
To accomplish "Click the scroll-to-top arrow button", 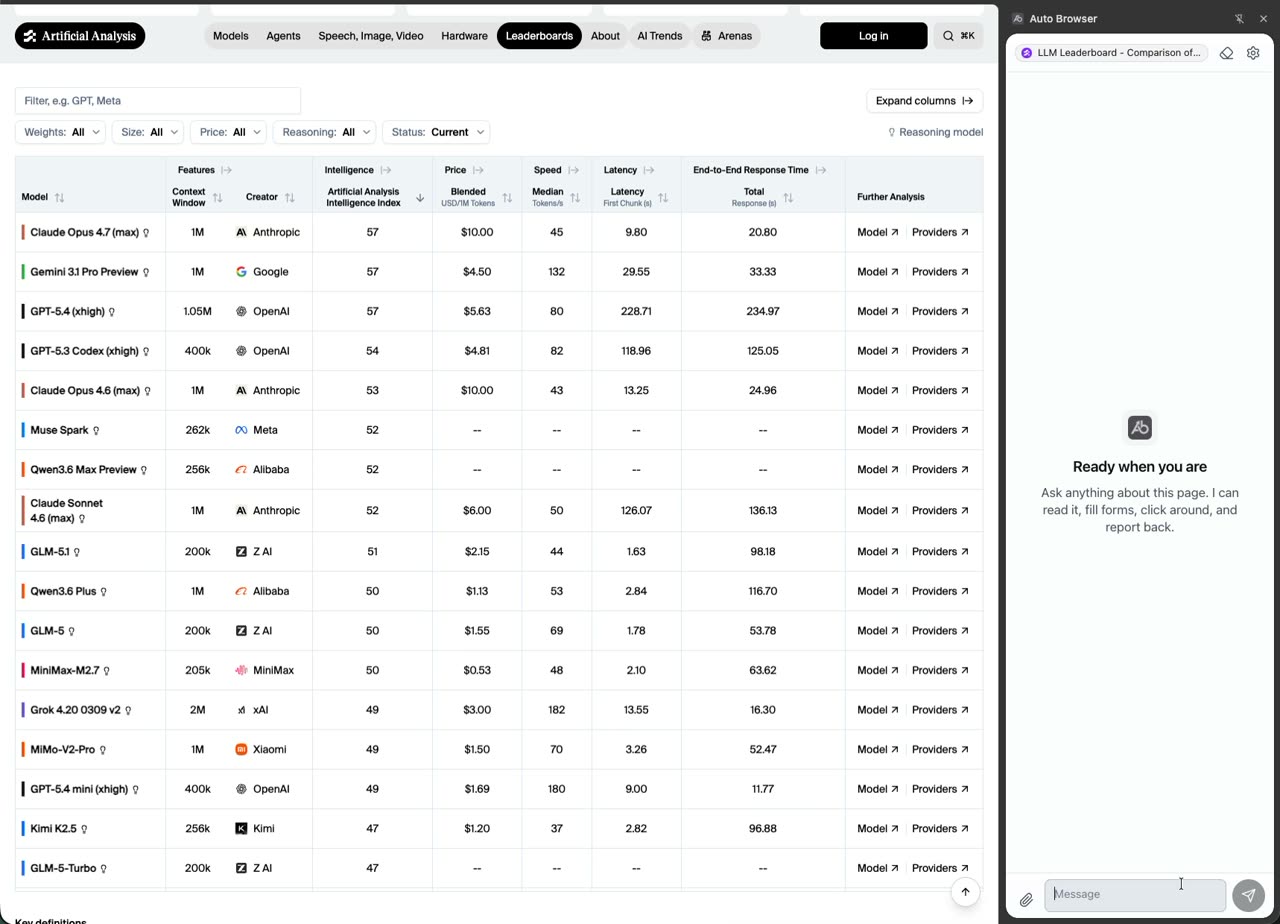I will pos(965,892).
